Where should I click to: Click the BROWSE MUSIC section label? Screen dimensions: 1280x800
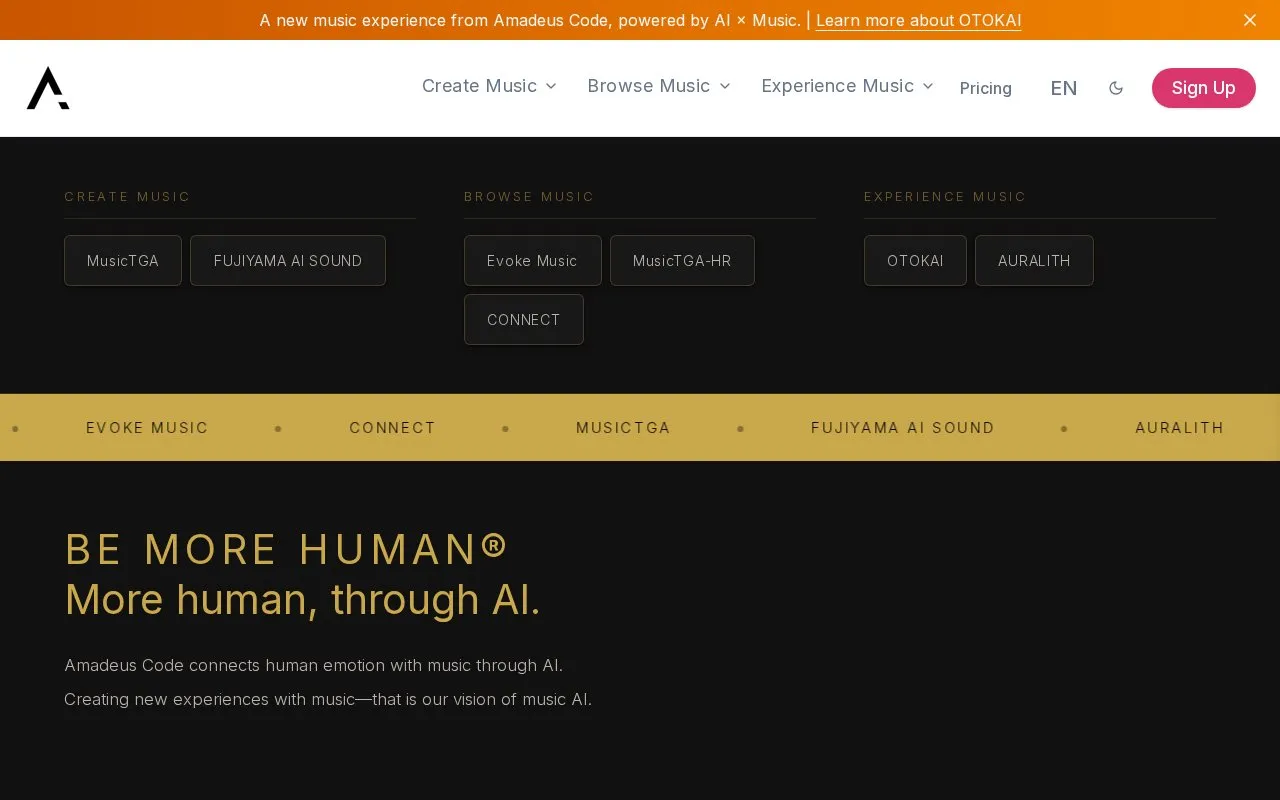529,197
